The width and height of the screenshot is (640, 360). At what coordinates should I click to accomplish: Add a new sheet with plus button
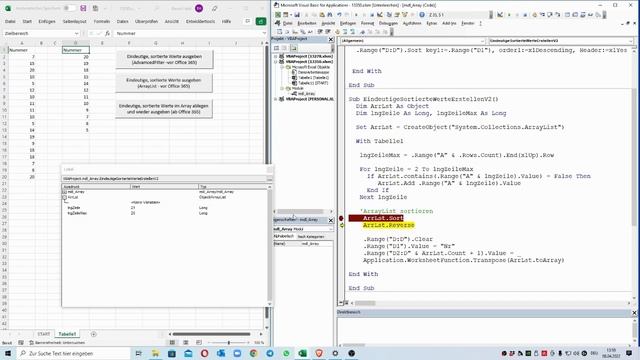coord(93,334)
